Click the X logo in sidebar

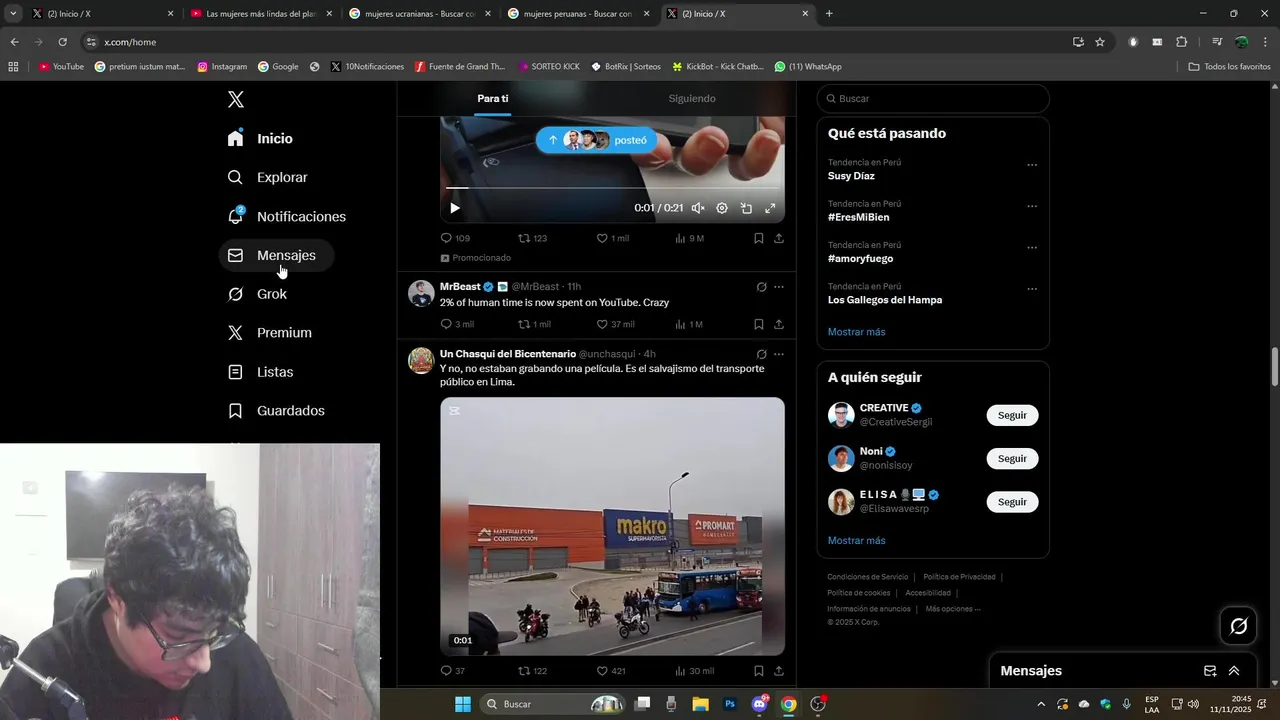(x=236, y=99)
